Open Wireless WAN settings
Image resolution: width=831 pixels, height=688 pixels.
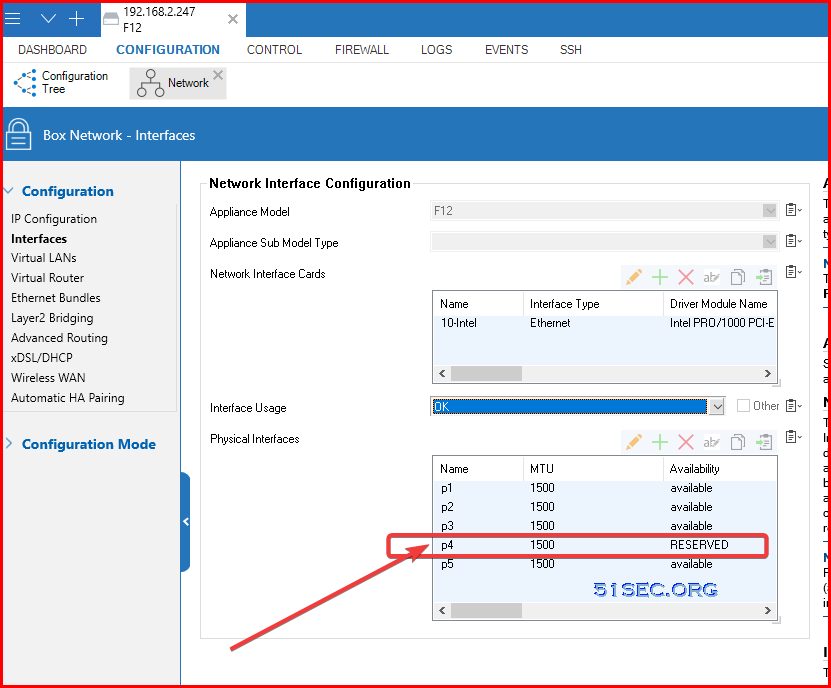[48, 378]
